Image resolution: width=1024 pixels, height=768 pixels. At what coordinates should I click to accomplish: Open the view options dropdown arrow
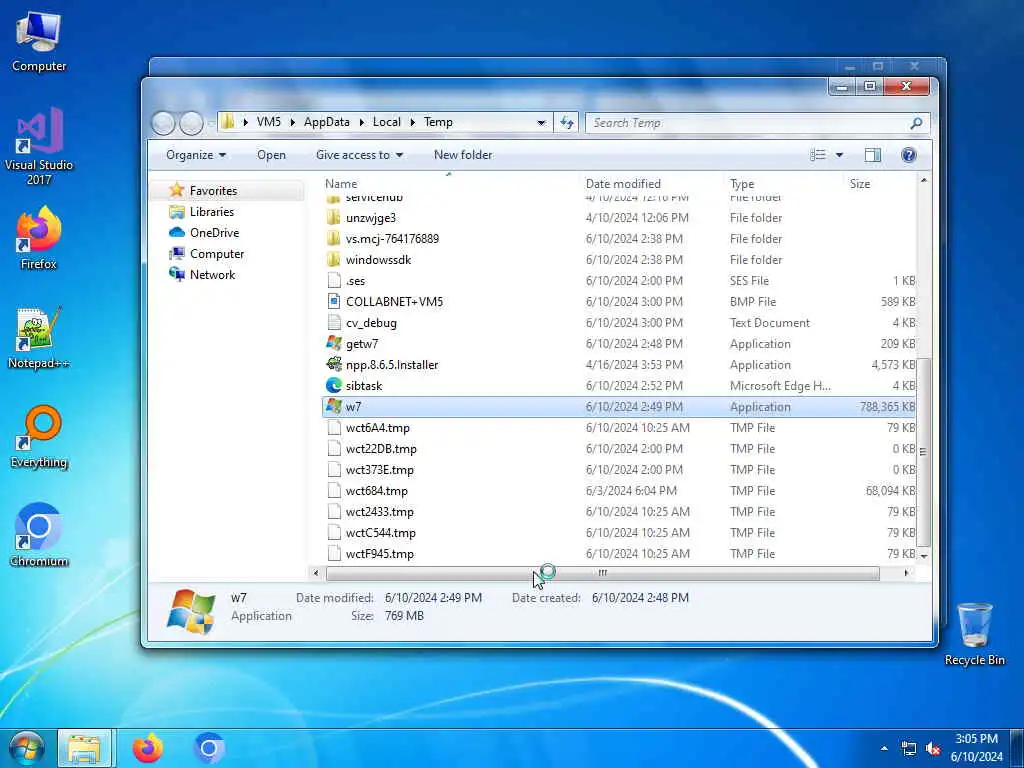(839, 155)
